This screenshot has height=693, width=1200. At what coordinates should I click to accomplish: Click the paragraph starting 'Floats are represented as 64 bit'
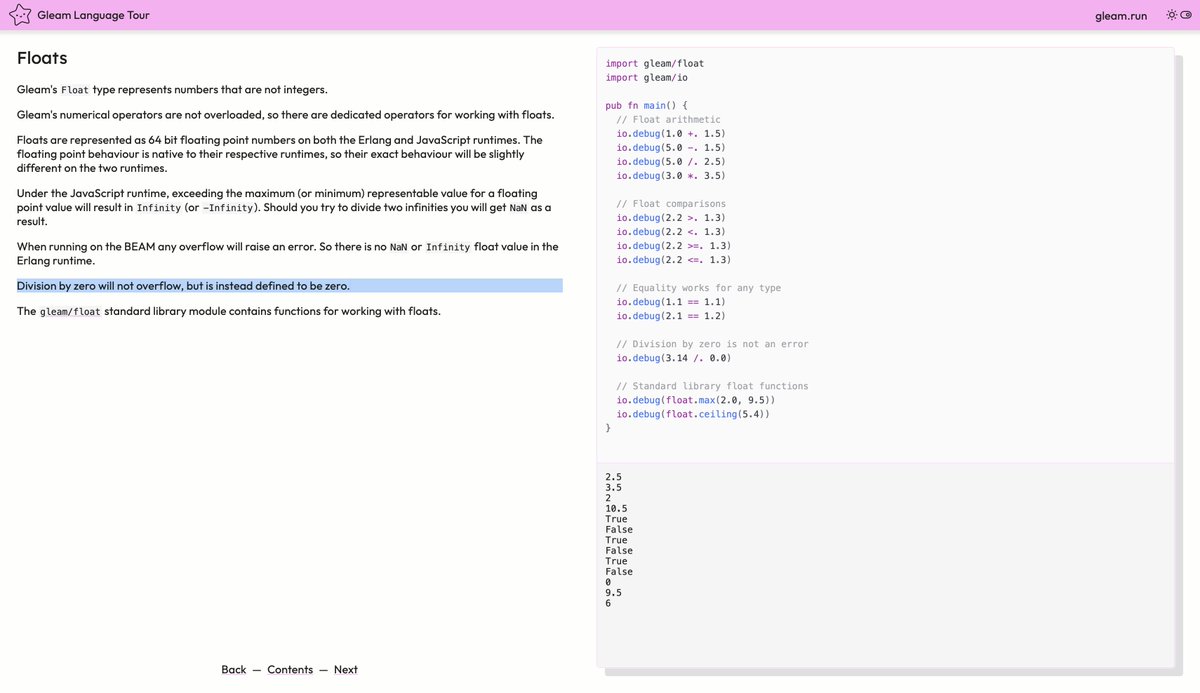(x=280, y=154)
